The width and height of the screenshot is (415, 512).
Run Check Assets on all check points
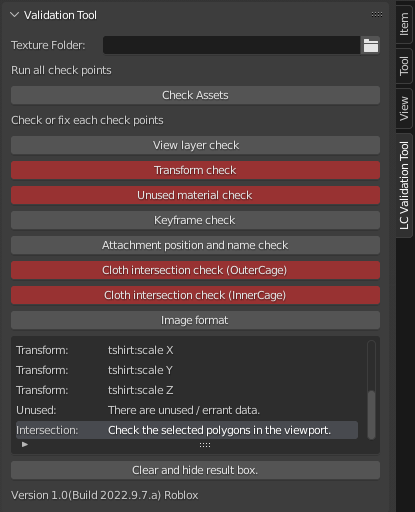pyautogui.click(x=195, y=95)
